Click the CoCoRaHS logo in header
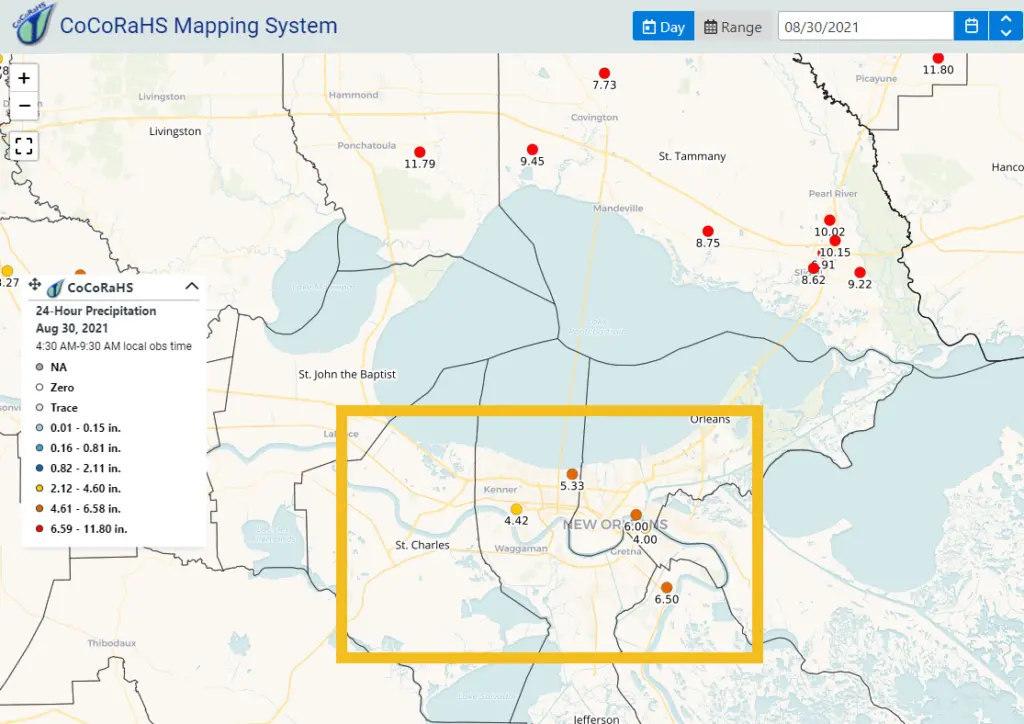Viewport: 1024px width, 724px height. 33,26
